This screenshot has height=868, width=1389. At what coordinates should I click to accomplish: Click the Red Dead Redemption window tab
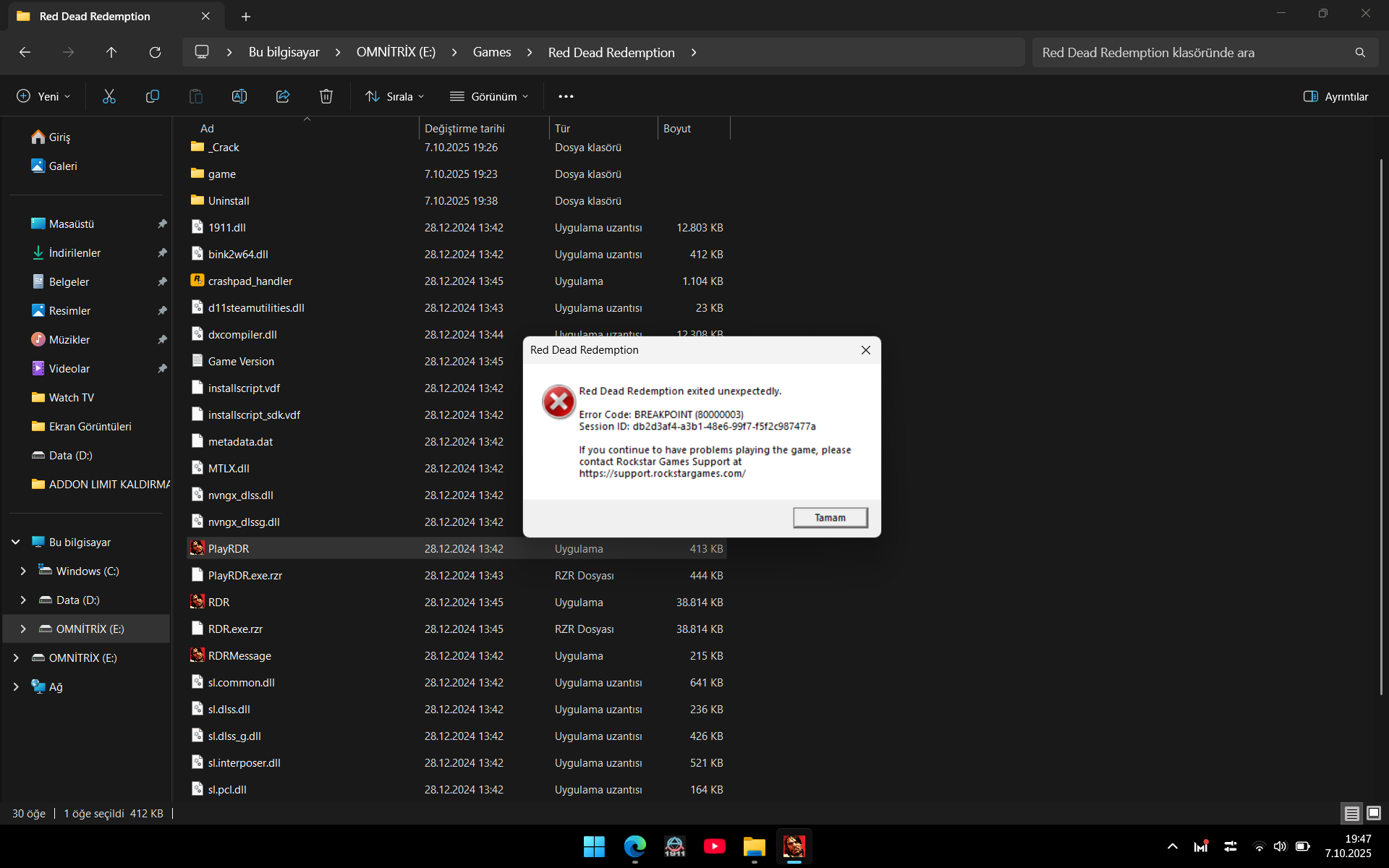(x=116, y=16)
